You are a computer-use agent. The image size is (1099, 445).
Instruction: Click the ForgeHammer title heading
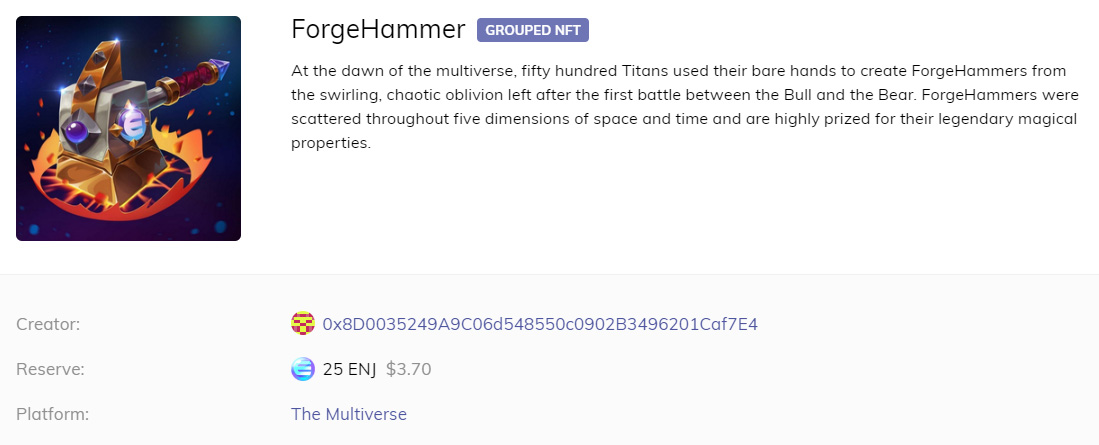378,30
